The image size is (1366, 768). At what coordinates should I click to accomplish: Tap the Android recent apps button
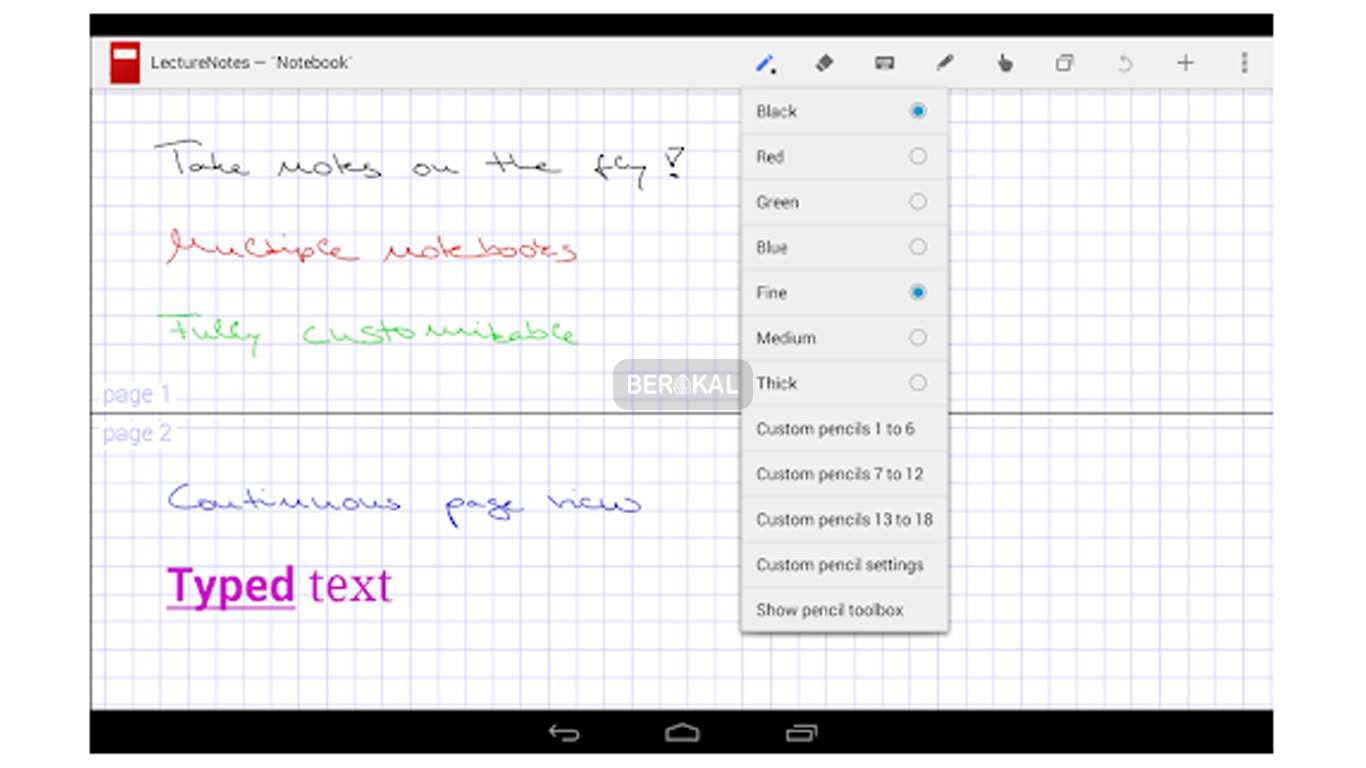point(801,733)
